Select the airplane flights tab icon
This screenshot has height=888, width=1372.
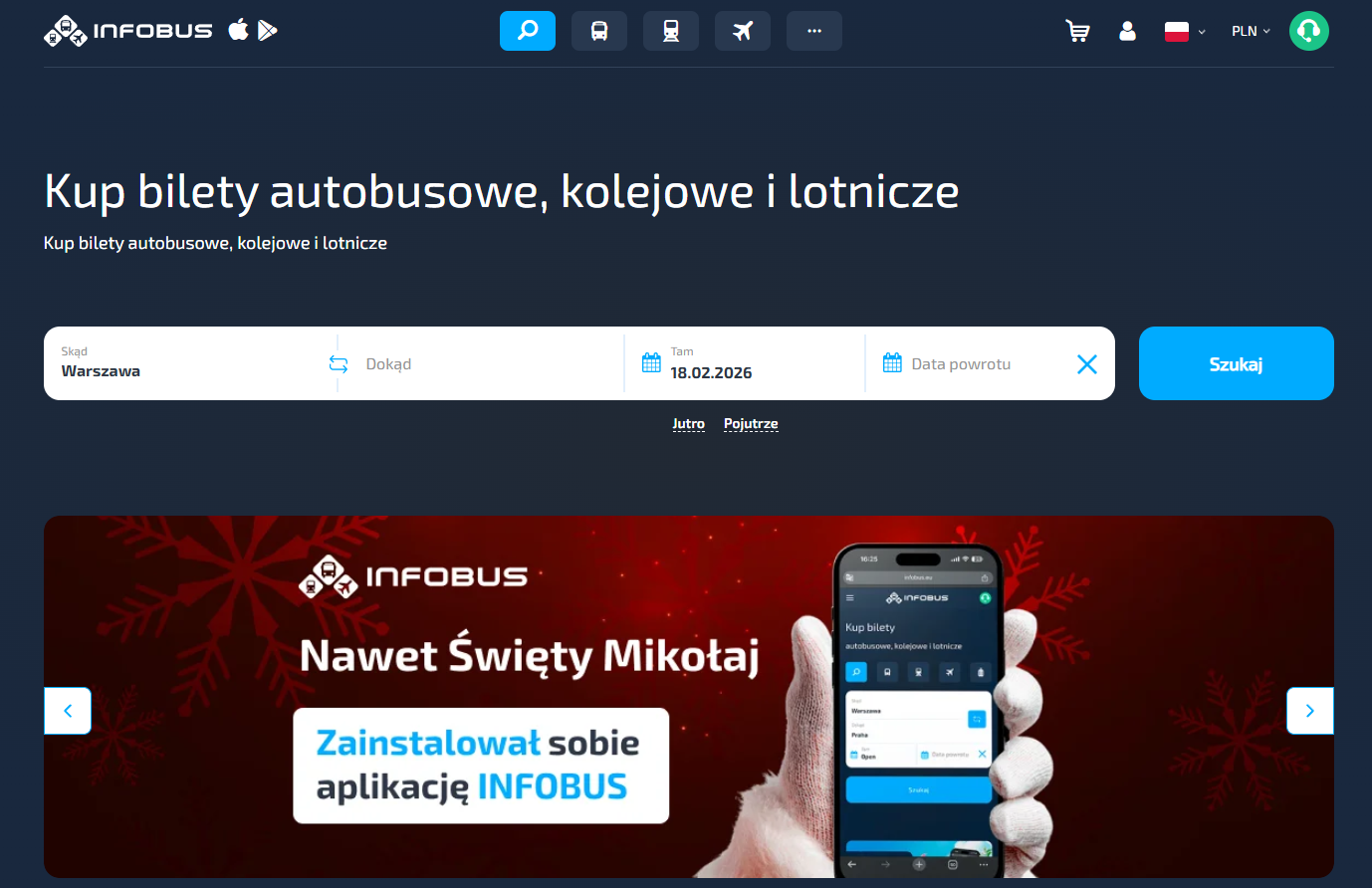[743, 31]
